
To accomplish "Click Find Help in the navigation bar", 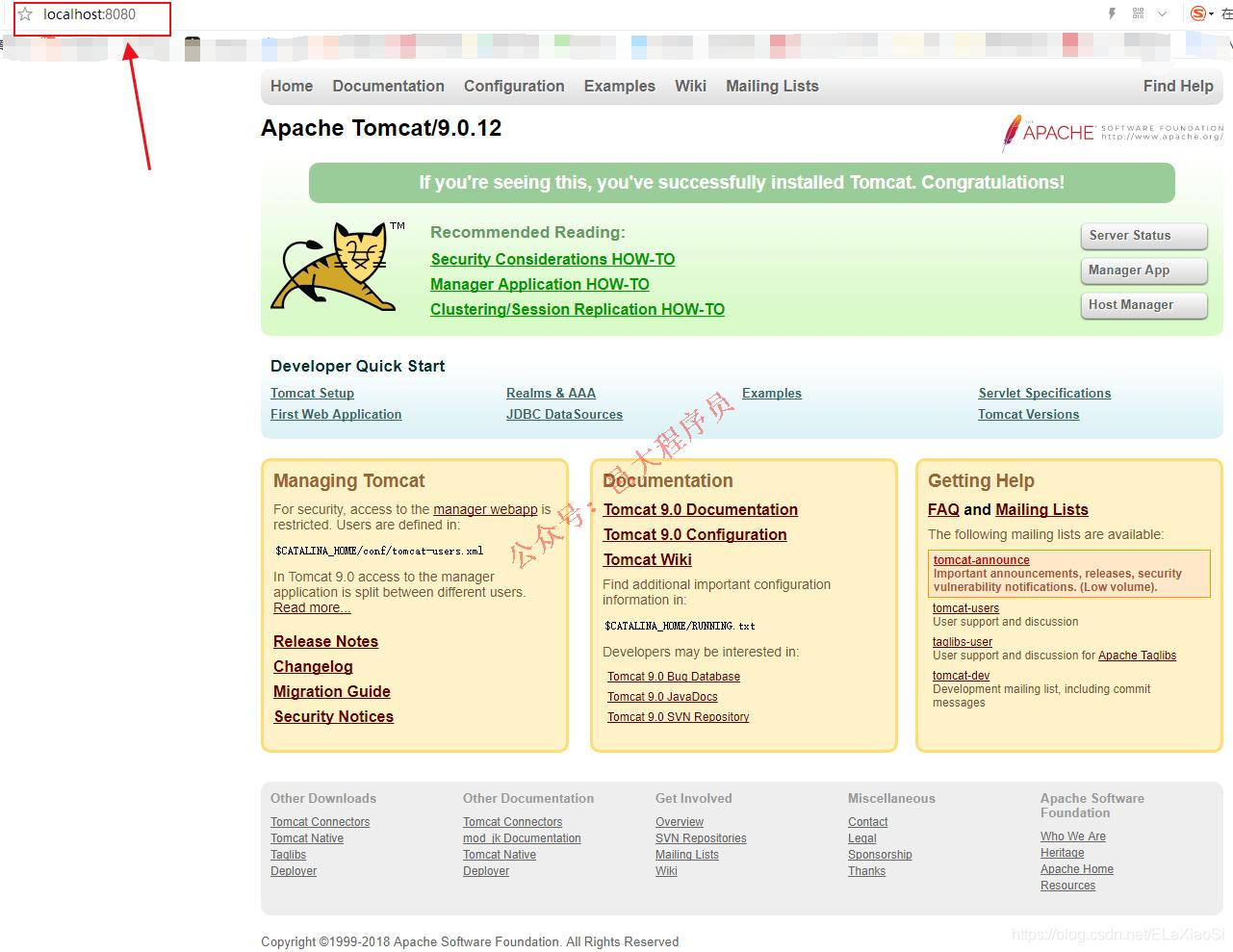I will pos(1178,86).
